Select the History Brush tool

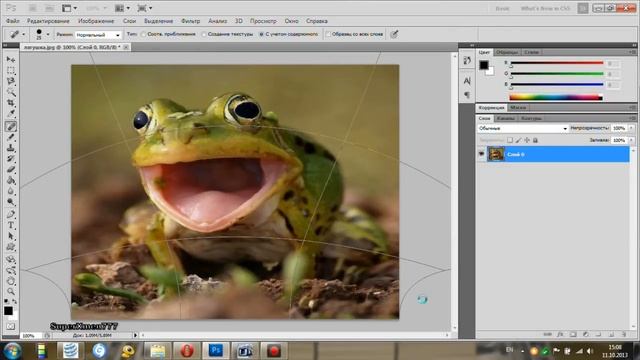11,159
